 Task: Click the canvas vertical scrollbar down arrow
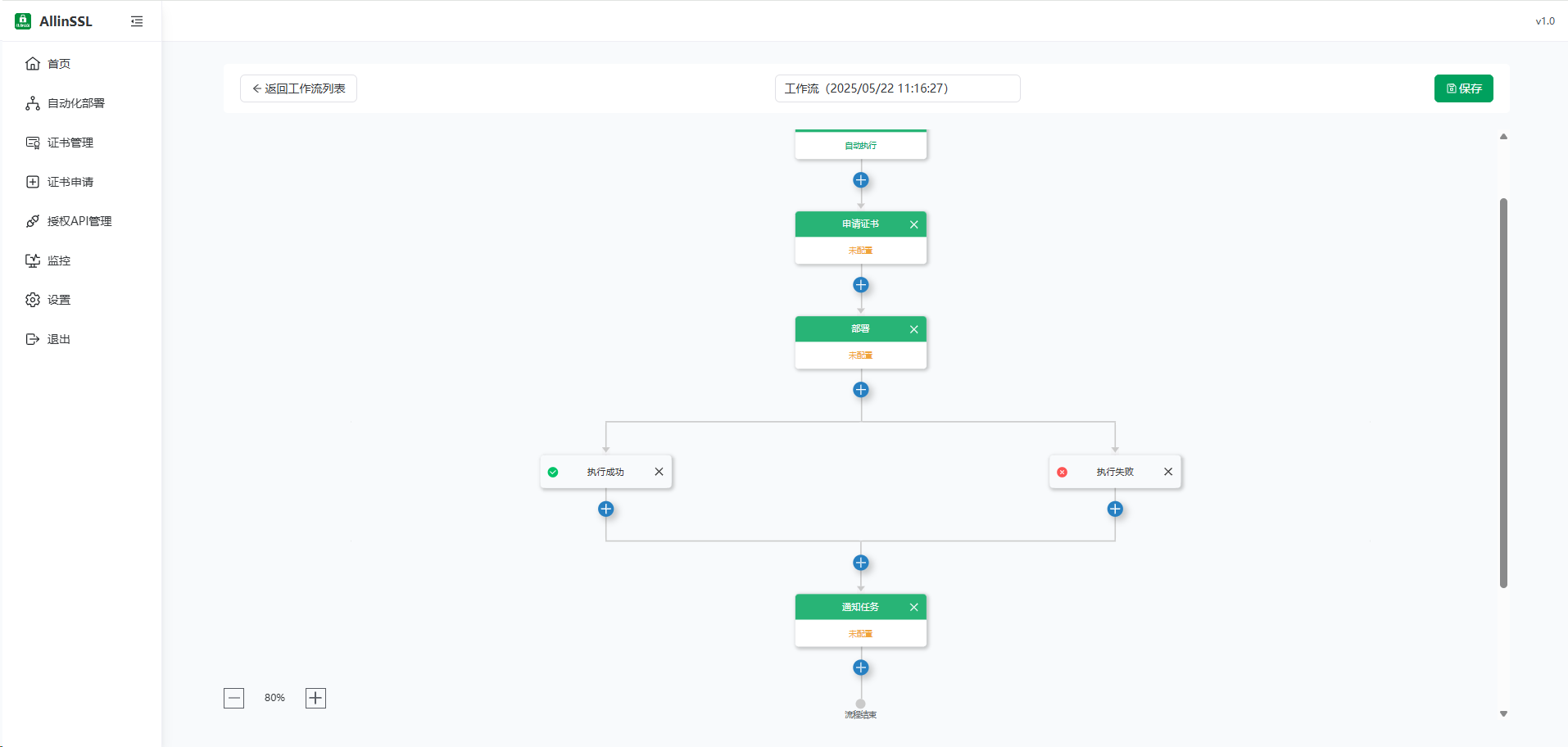click(1503, 714)
